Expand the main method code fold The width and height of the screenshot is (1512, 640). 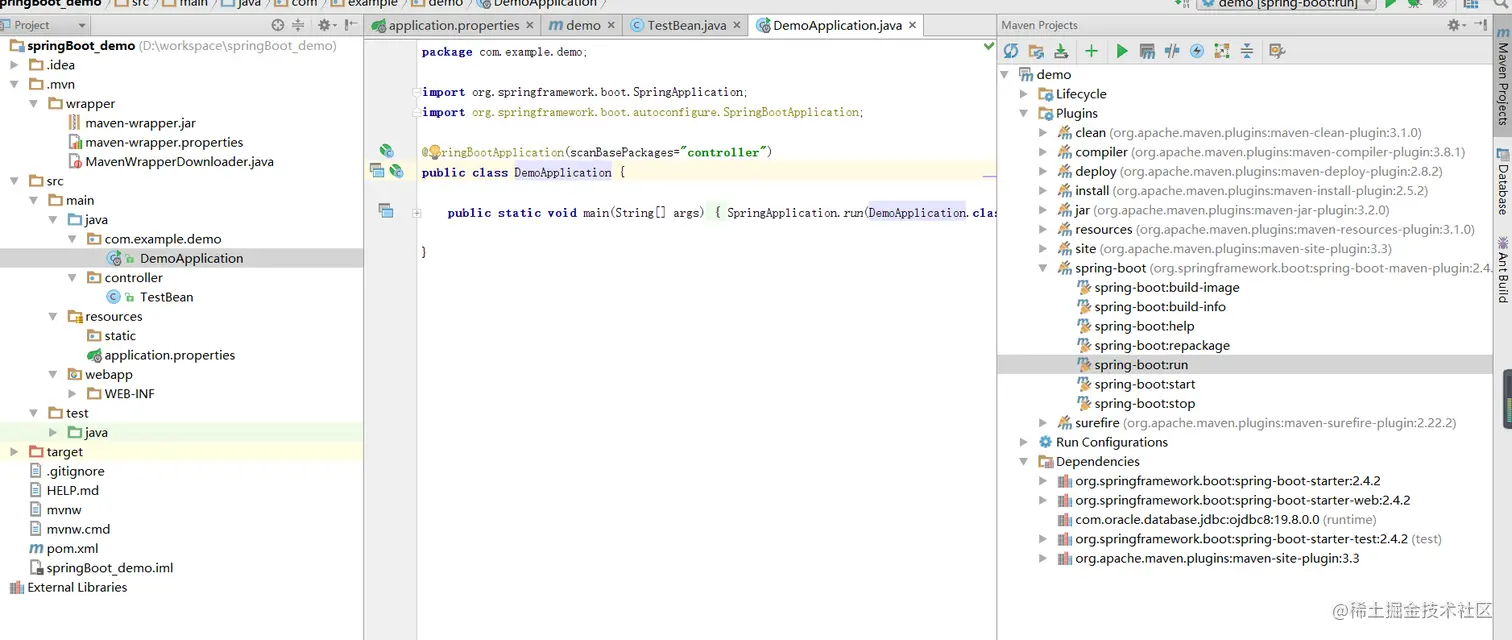[417, 213]
